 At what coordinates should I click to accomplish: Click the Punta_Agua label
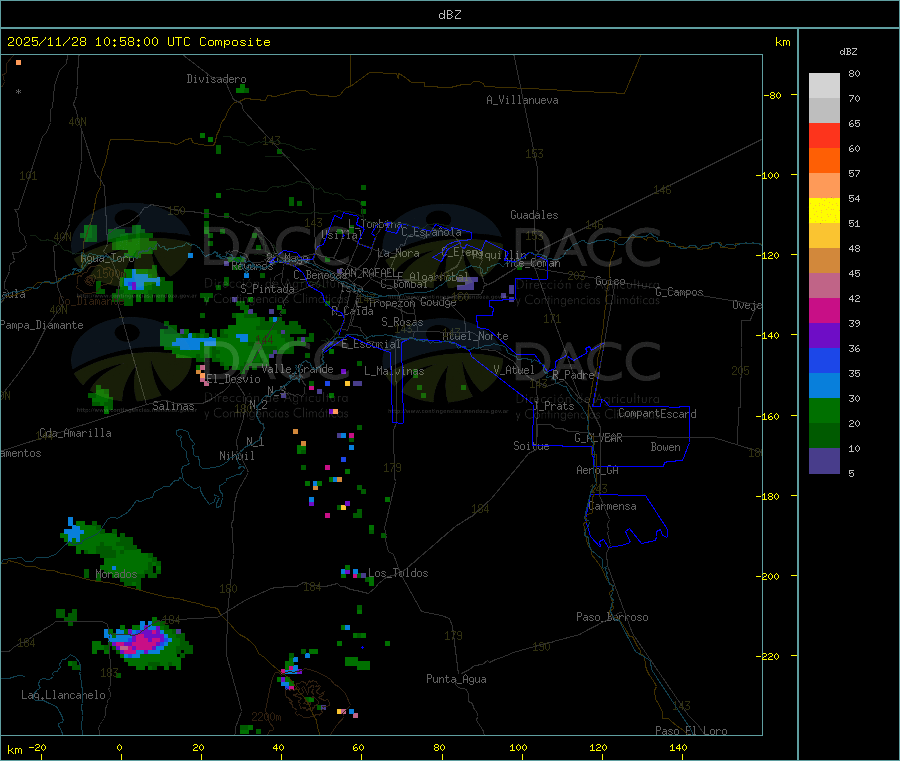tap(456, 679)
